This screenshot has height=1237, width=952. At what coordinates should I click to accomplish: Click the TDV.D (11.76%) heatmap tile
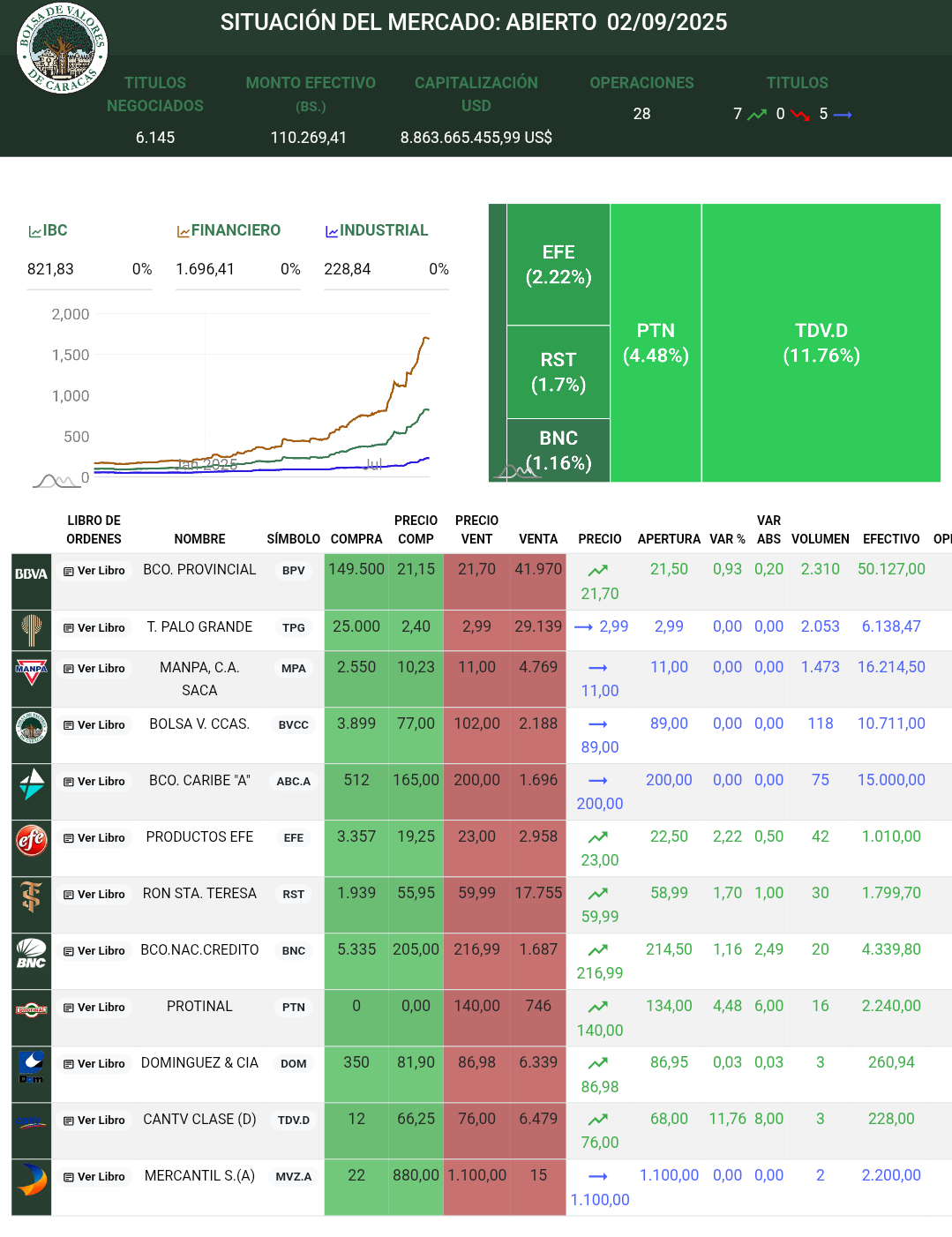(x=821, y=343)
